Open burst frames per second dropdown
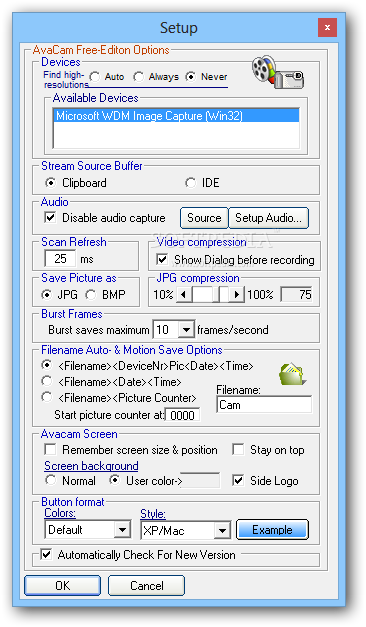The image size is (366, 627). [186, 330]
